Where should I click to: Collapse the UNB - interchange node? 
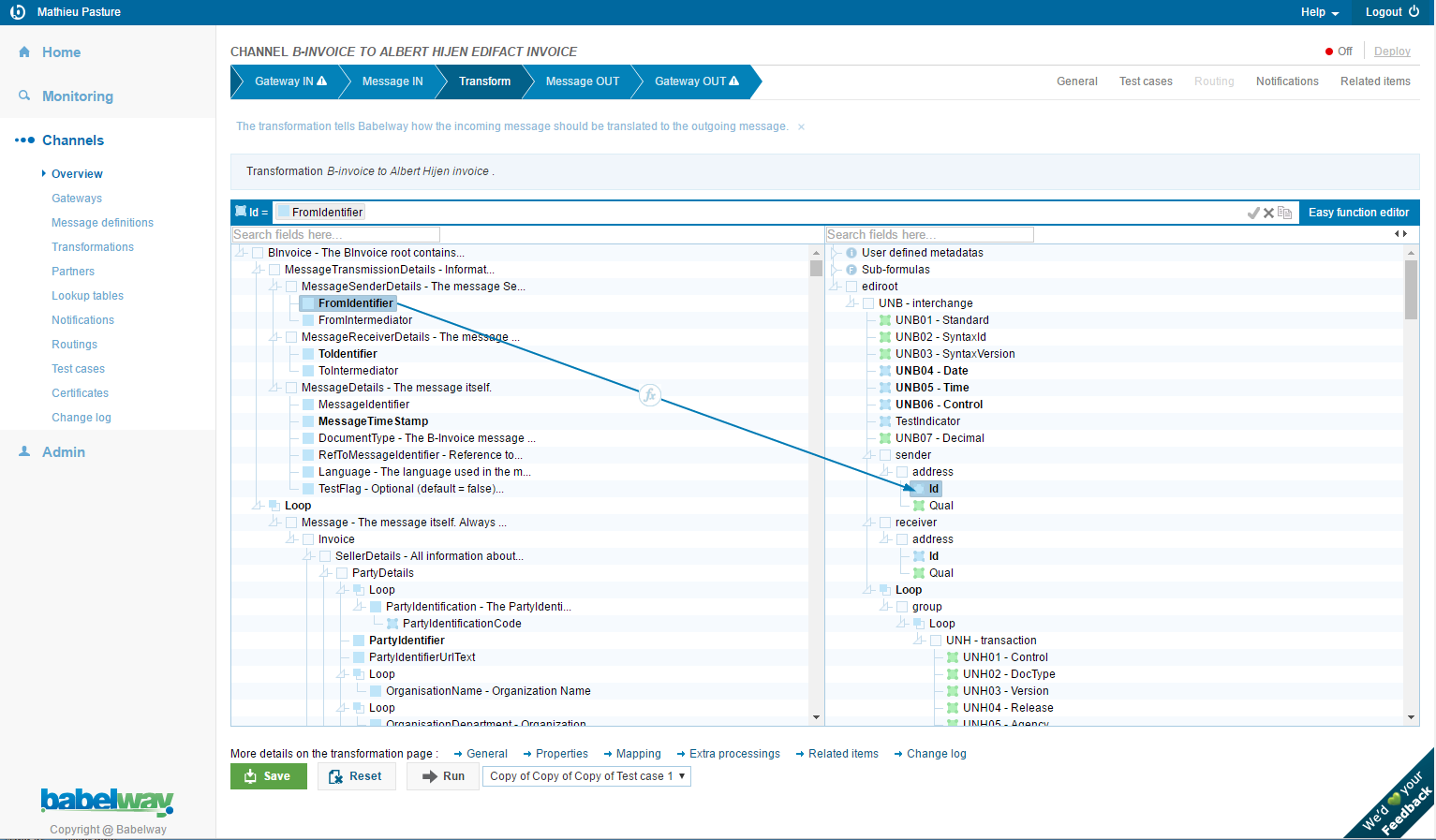pos(851,302)
